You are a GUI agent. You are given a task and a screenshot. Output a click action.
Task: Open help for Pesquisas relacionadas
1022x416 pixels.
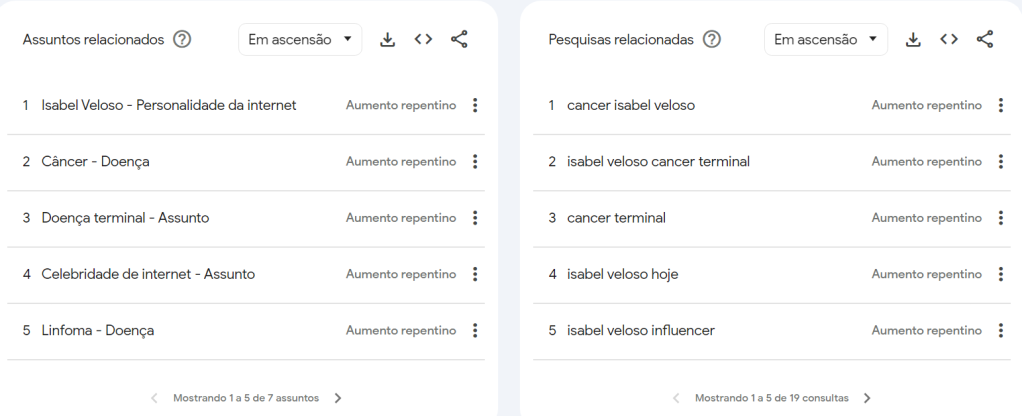pos(711,40)
